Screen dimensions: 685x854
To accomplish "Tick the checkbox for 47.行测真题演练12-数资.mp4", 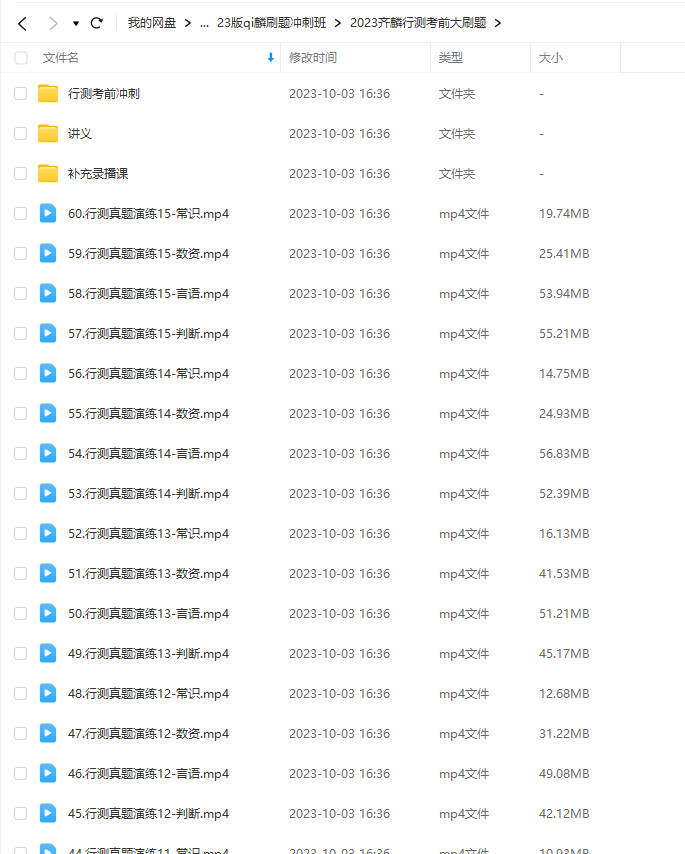I will (21, 734).
